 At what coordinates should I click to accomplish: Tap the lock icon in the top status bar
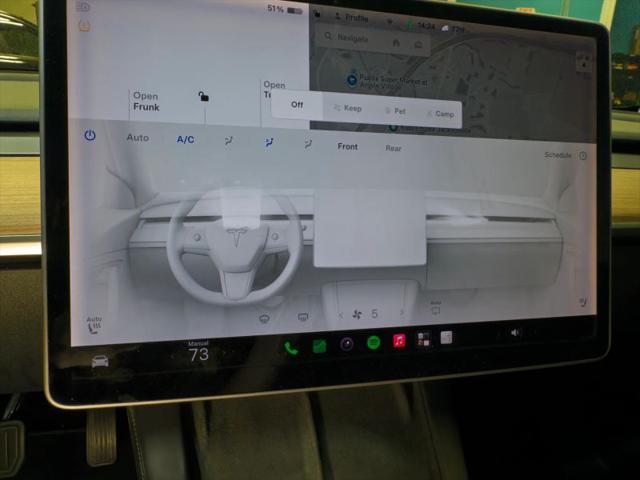(x=317, y=14)
